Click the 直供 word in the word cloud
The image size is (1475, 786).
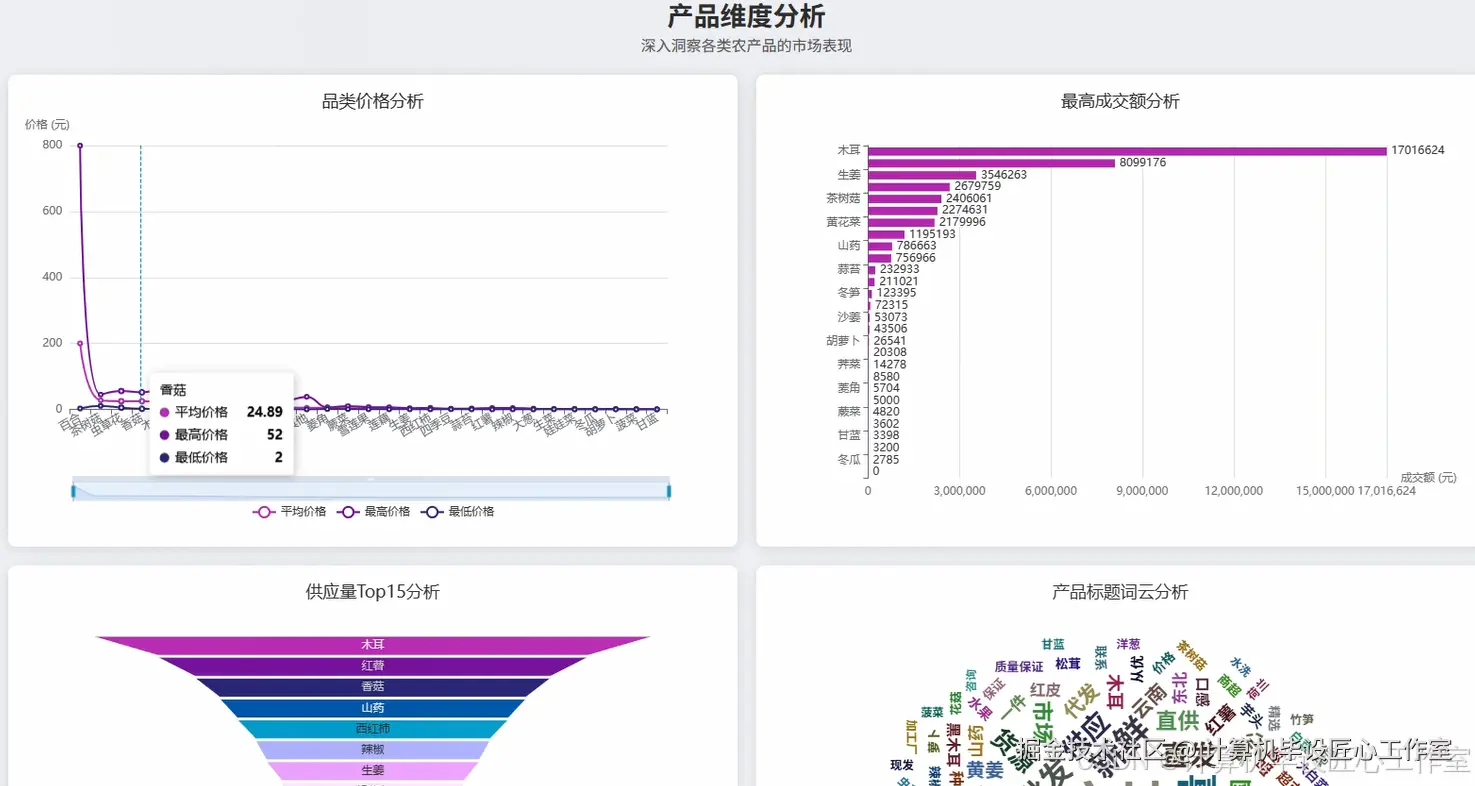pyautogui.click(x=1178, y=720)
